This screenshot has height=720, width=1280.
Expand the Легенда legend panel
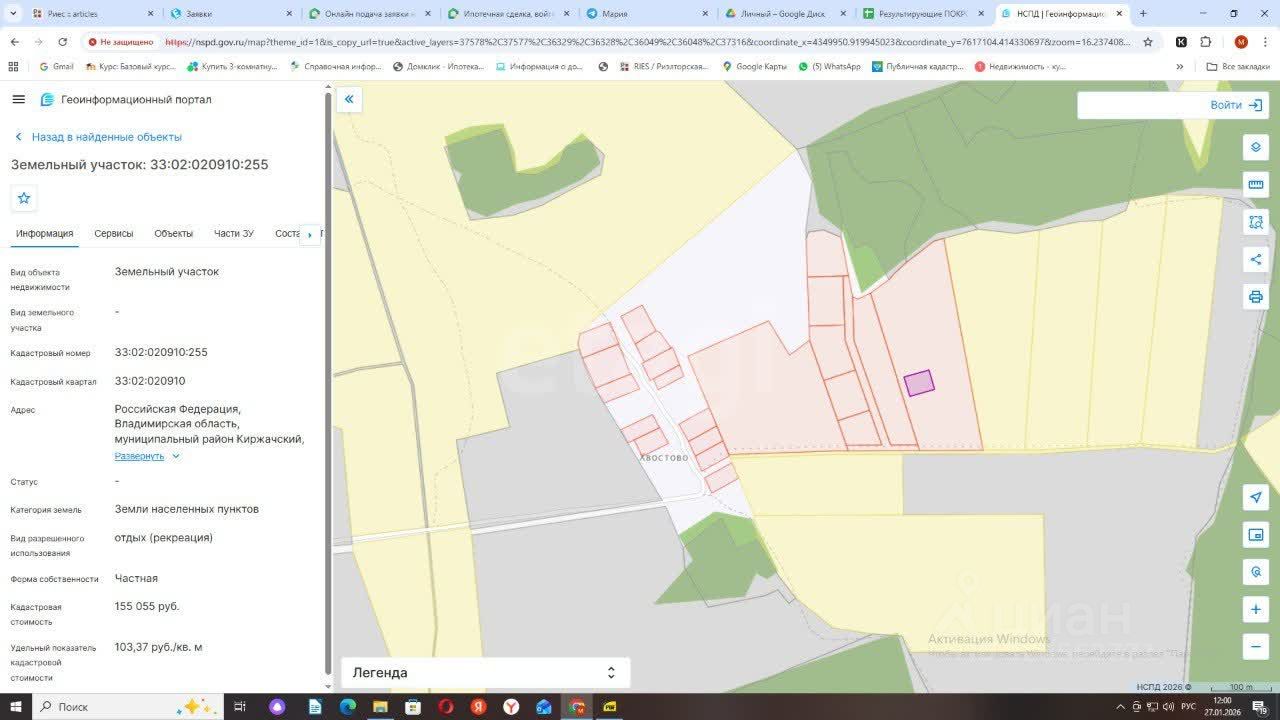[x=485, y=673]
